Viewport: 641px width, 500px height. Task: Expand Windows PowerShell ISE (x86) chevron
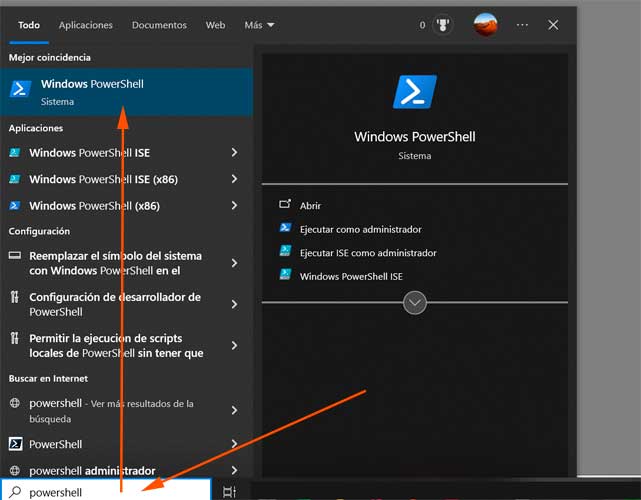pyautogui.click(x=234, y=179)
